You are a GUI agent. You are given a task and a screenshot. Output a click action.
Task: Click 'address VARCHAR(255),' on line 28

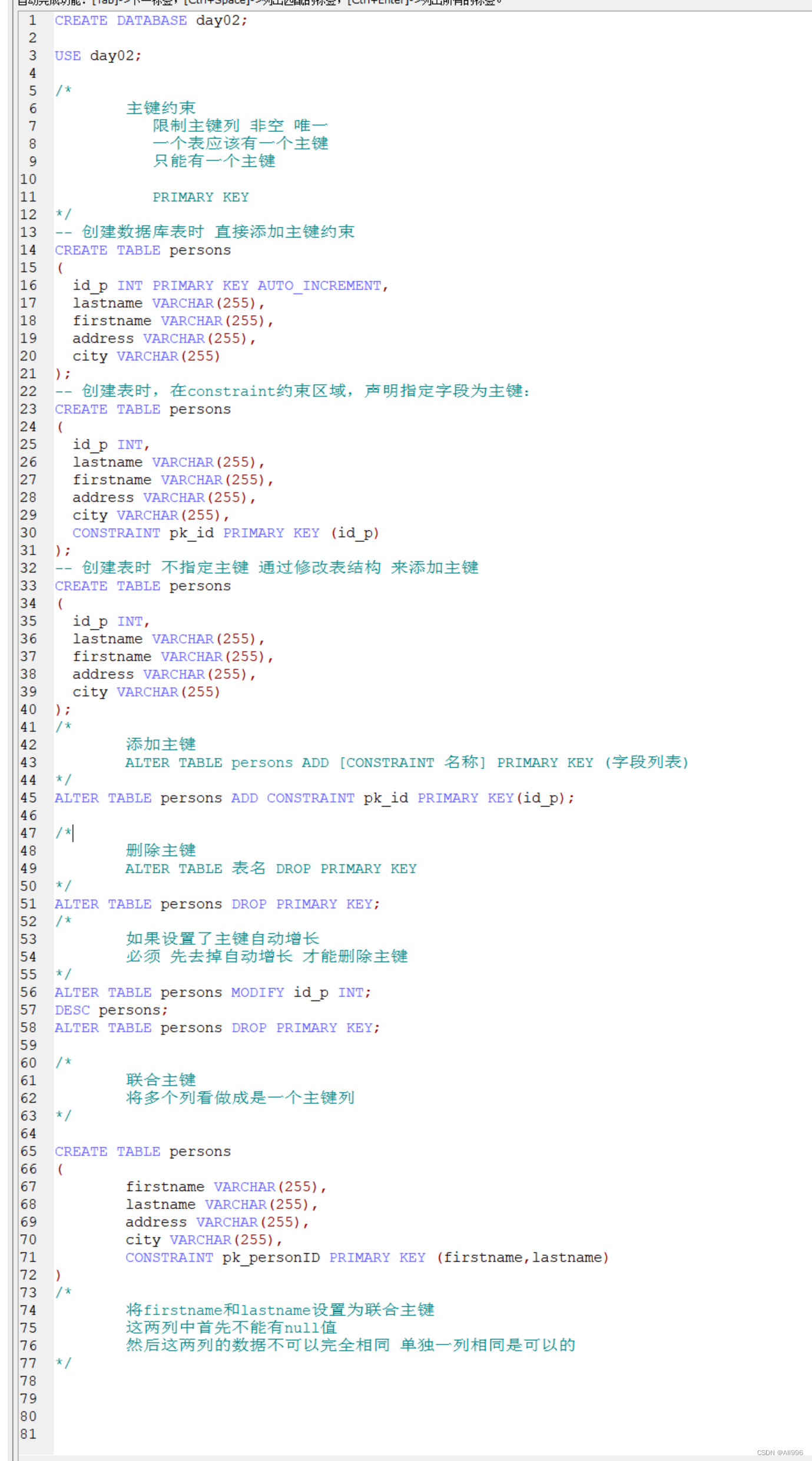(164, 498)
